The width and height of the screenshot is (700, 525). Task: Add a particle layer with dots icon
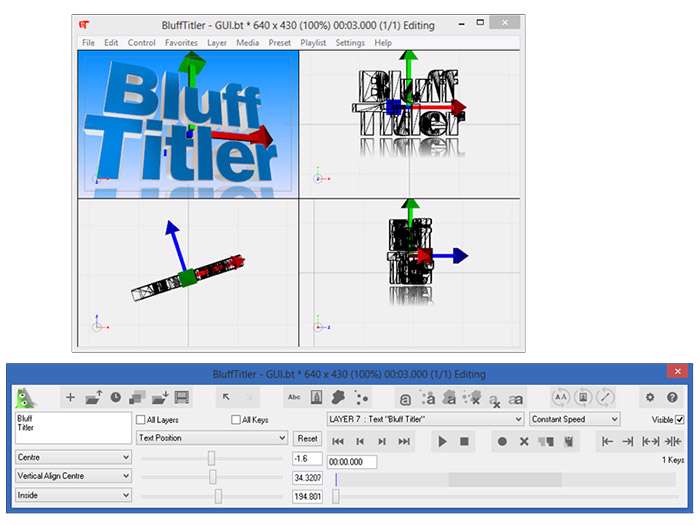[x=361, y=397]
